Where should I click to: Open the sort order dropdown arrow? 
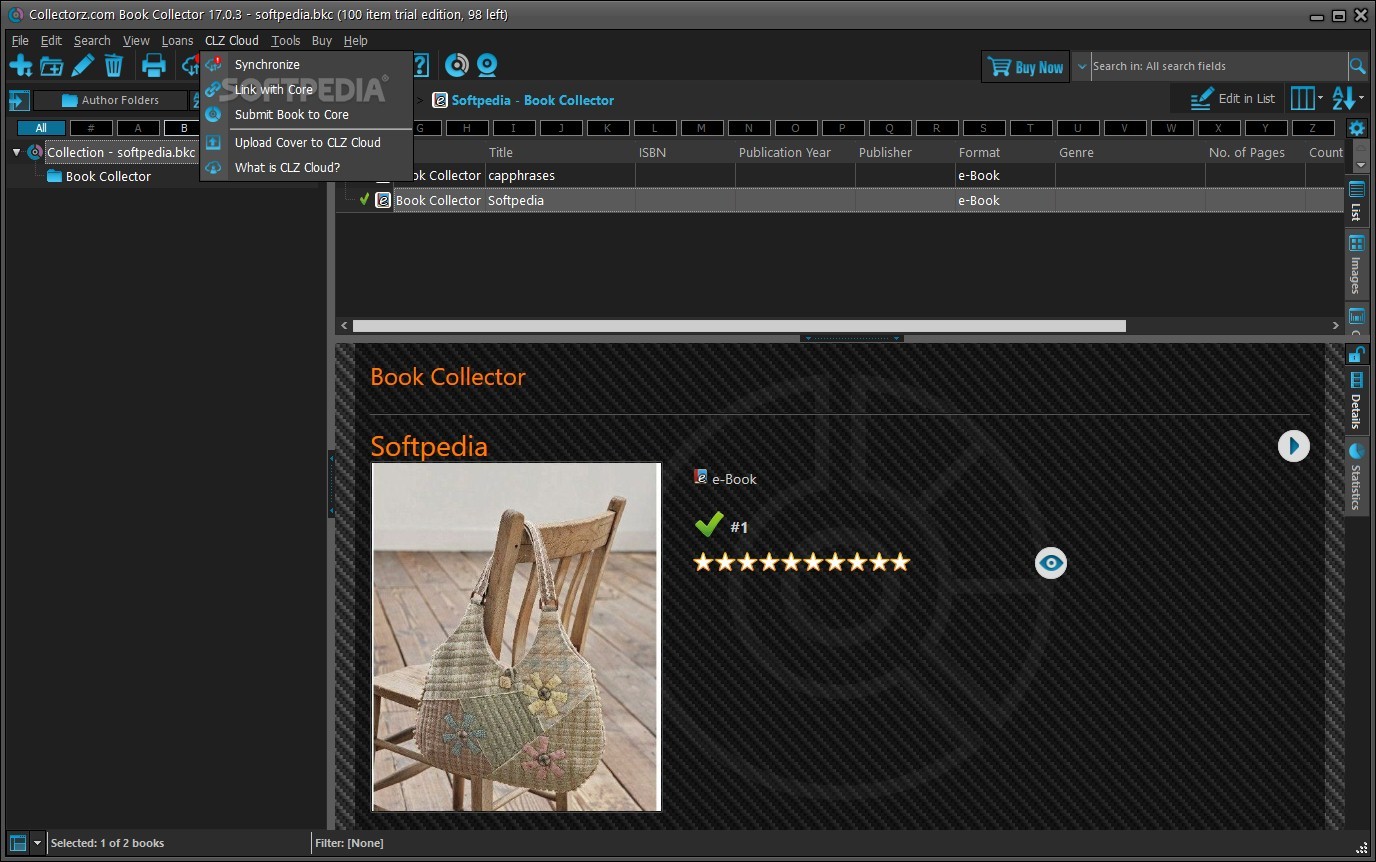click(x=1361, y=98)
